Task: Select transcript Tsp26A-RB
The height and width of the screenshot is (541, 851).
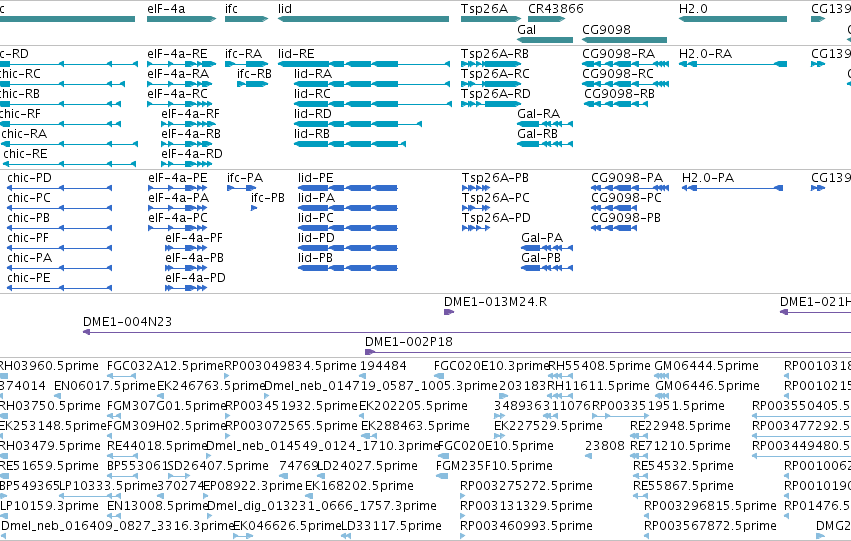Action: coord(491,64)
